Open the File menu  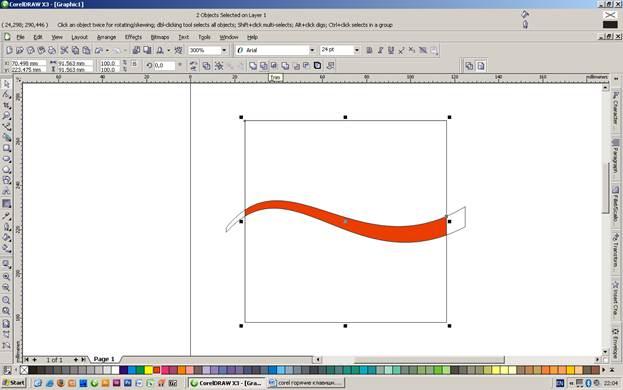point(20,37)
